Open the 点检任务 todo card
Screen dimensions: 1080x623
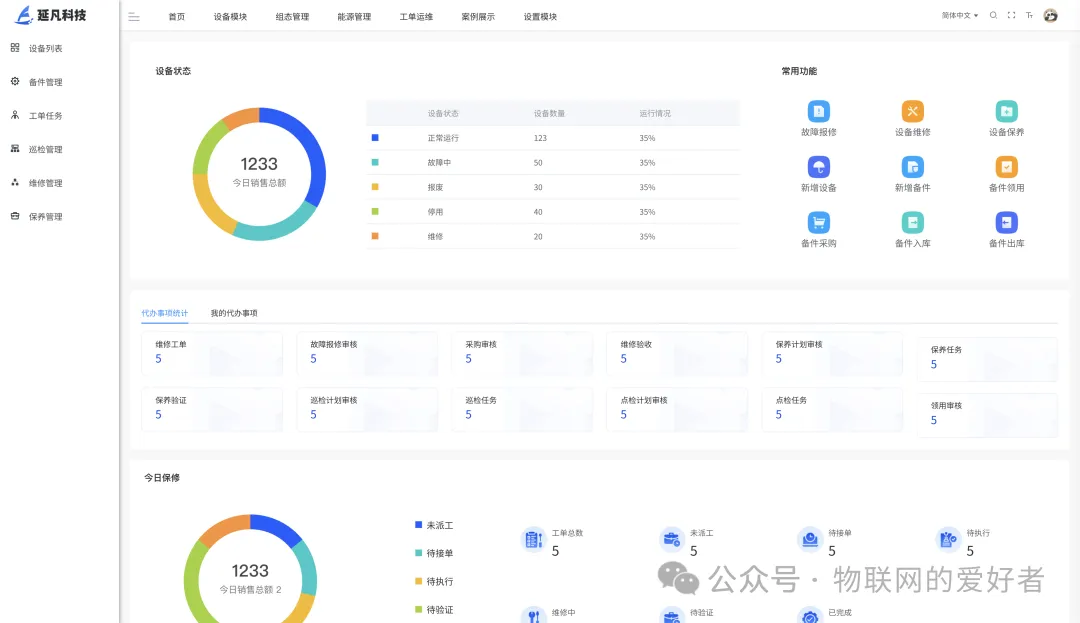[832, 410]
